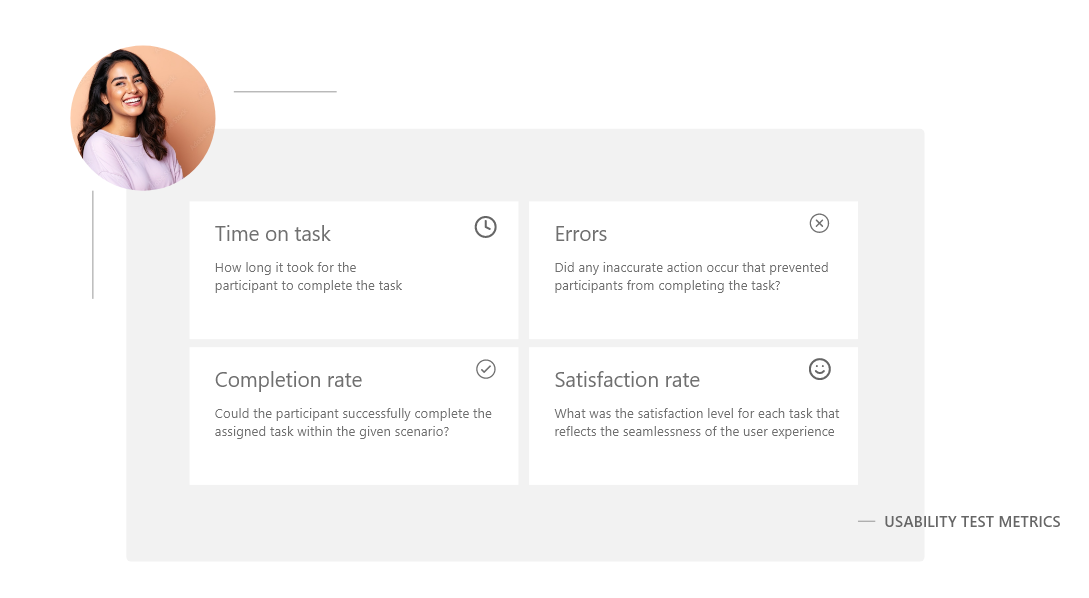This screenshot has height=598, width=1089.
Task: Click the horizontal line beside the profile photo
Action: (285, 91)
